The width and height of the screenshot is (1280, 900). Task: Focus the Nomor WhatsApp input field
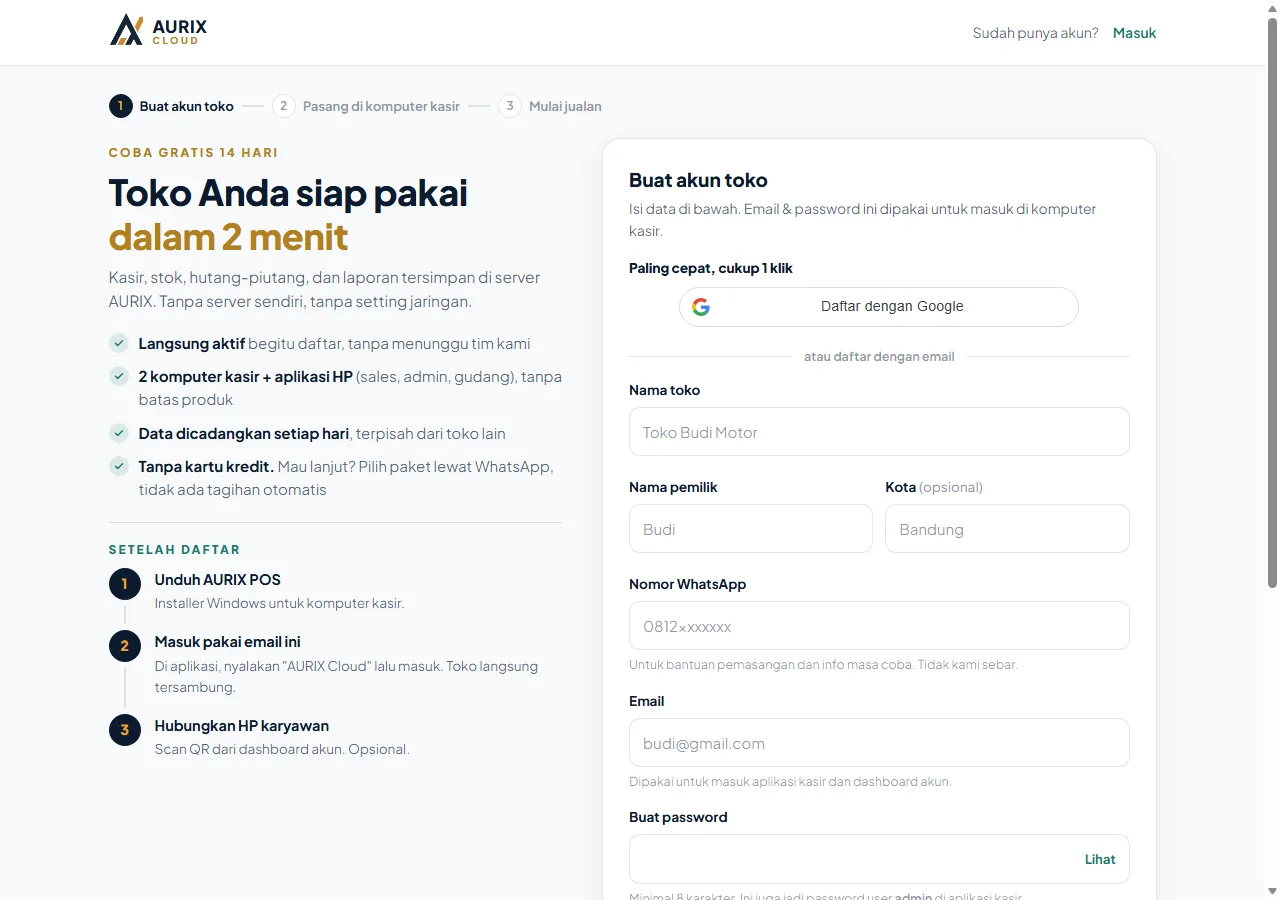coord(879,626)
